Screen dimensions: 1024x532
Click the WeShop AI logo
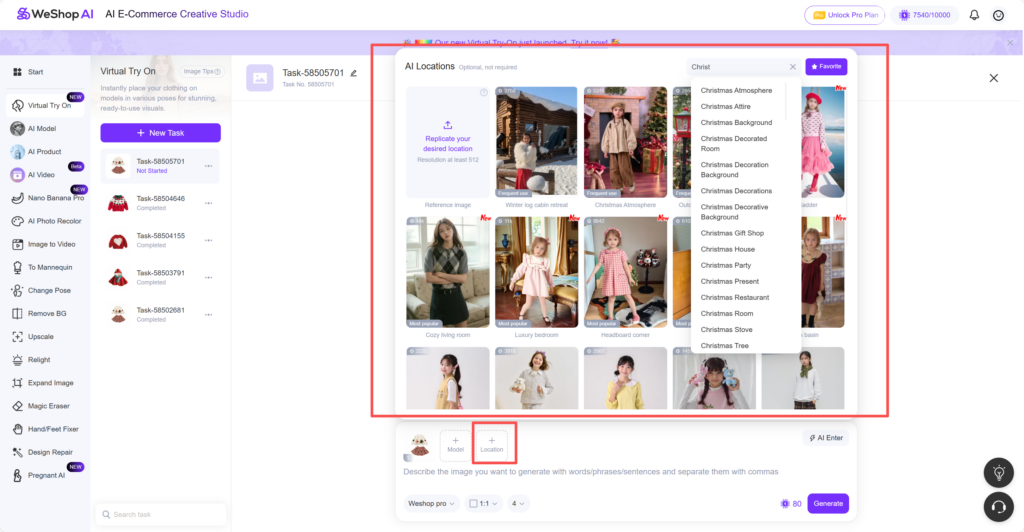56,14
